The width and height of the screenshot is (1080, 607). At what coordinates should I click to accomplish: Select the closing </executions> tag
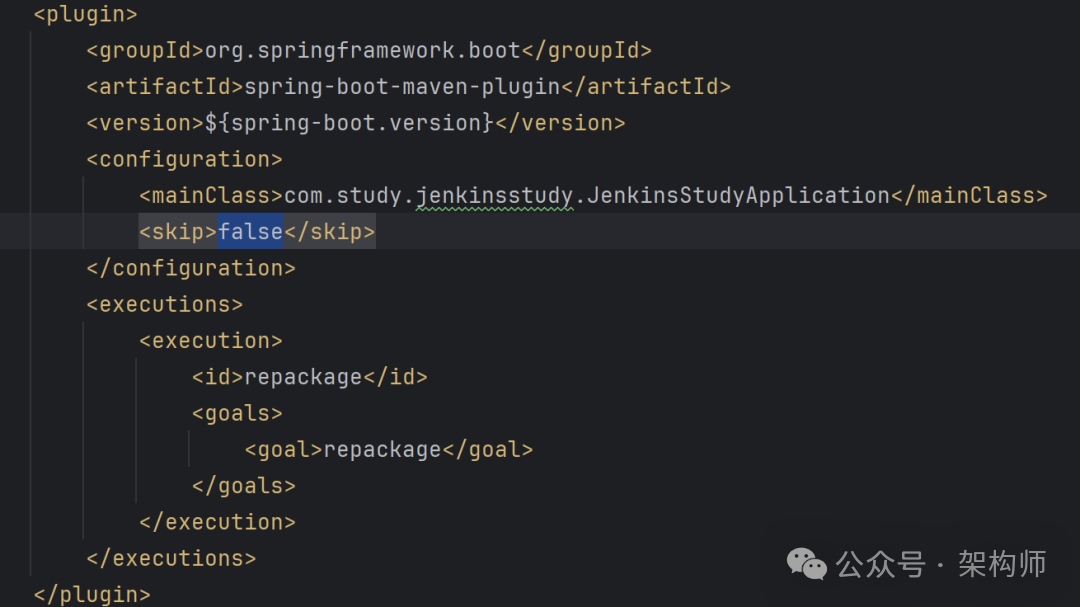[x=171, y=558]
